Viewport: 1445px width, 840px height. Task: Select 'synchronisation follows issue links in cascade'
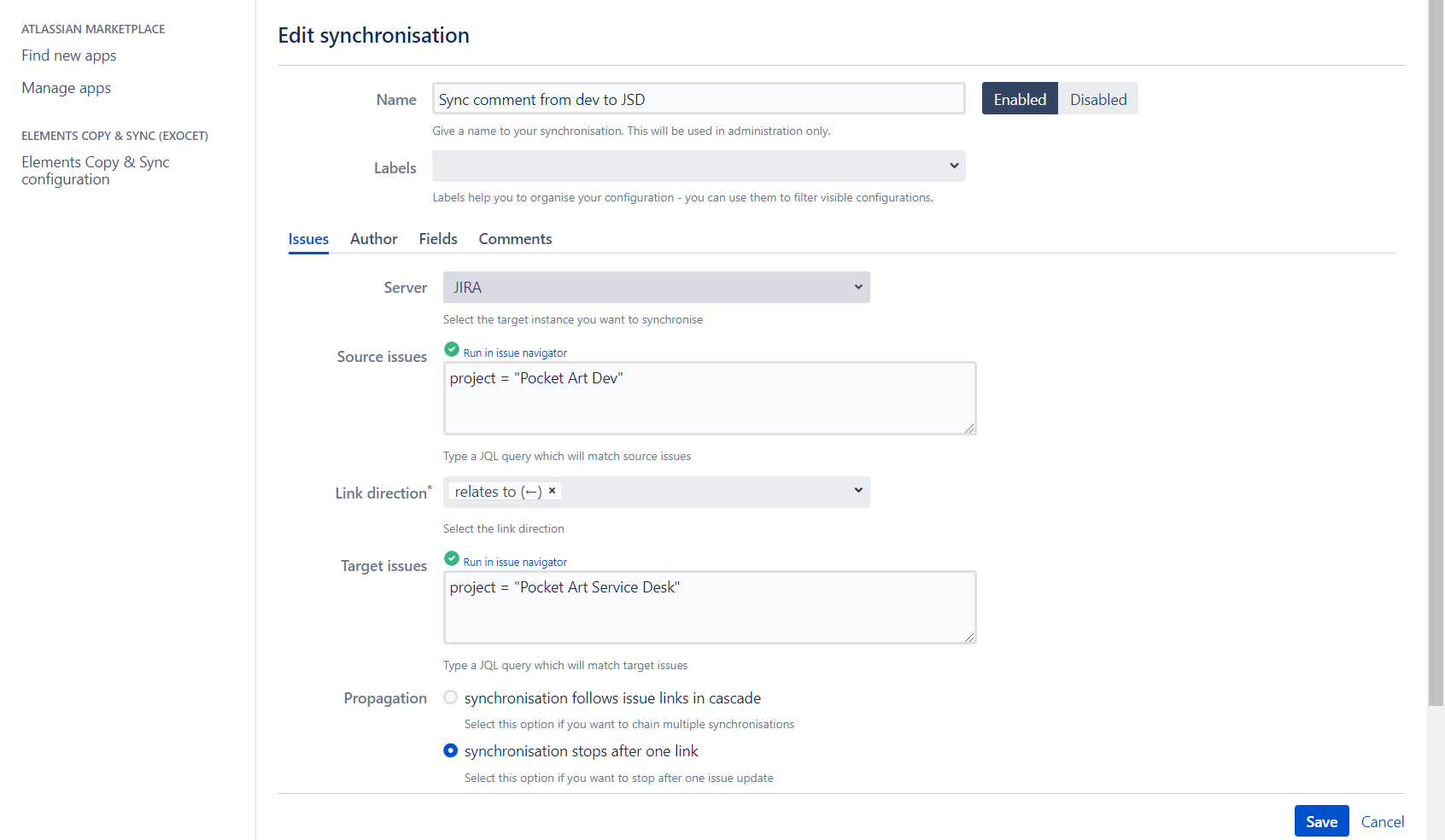coord(450,697)
